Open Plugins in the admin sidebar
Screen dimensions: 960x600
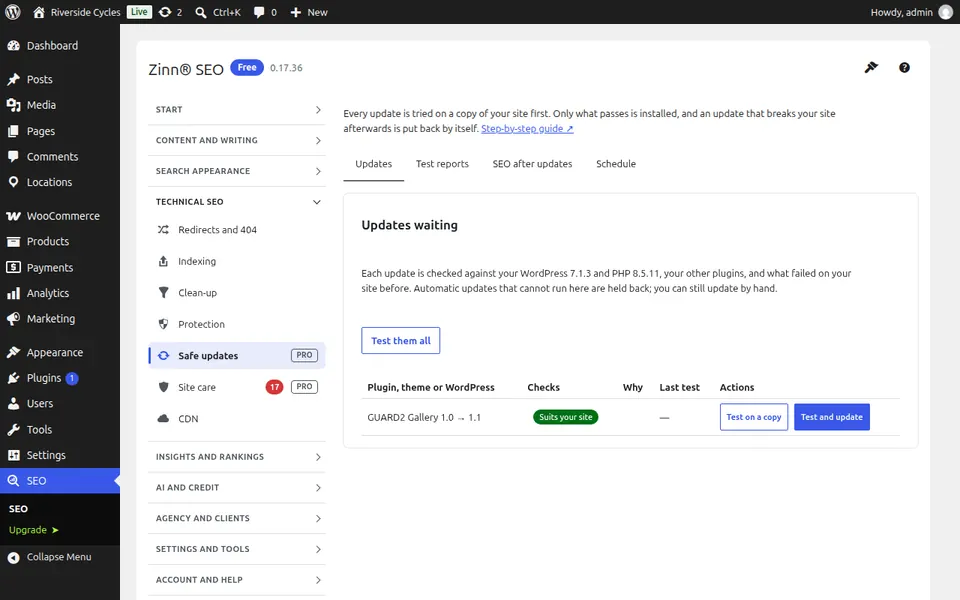[x=60, y=378]
